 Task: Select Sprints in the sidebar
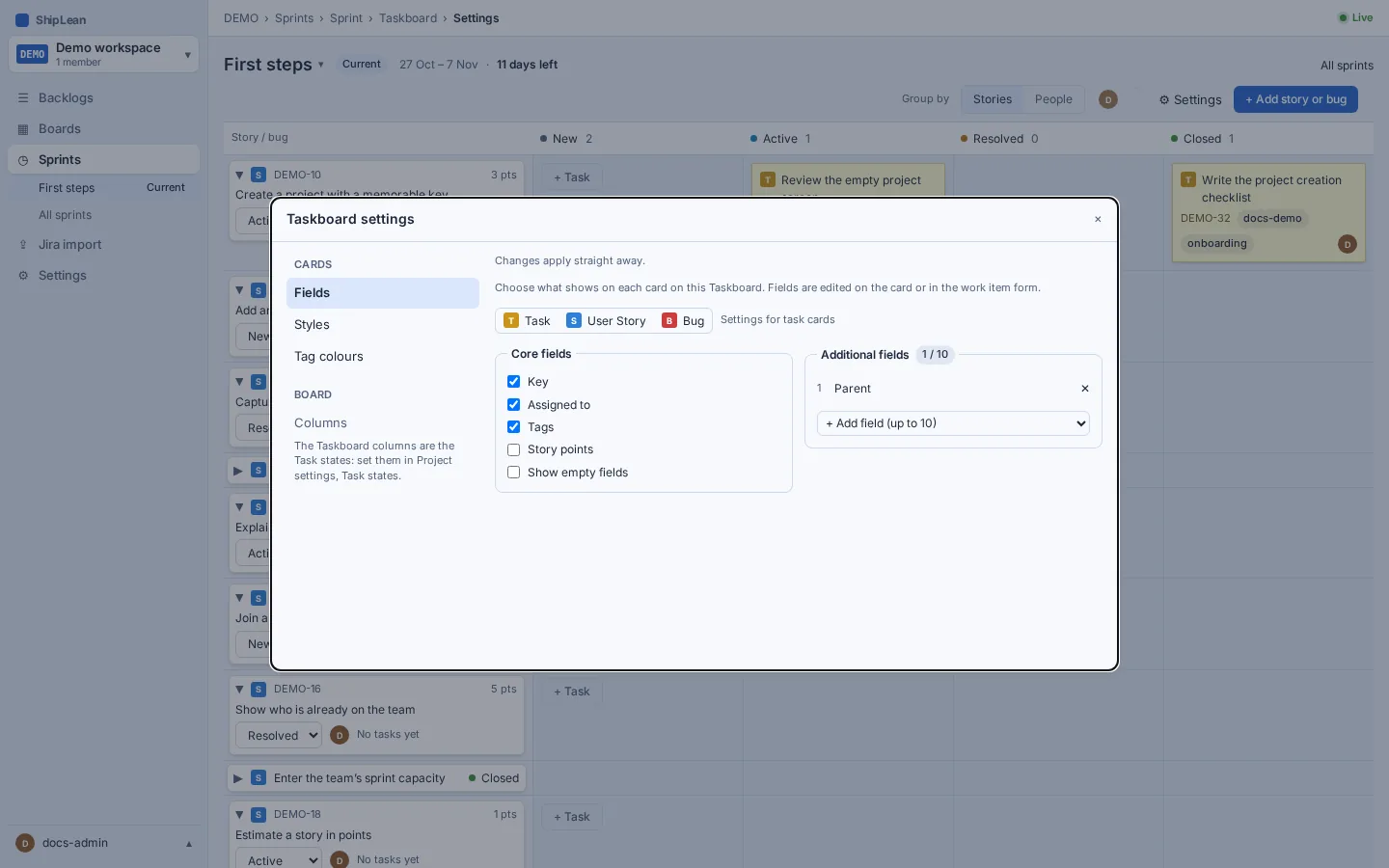point(103,160)
